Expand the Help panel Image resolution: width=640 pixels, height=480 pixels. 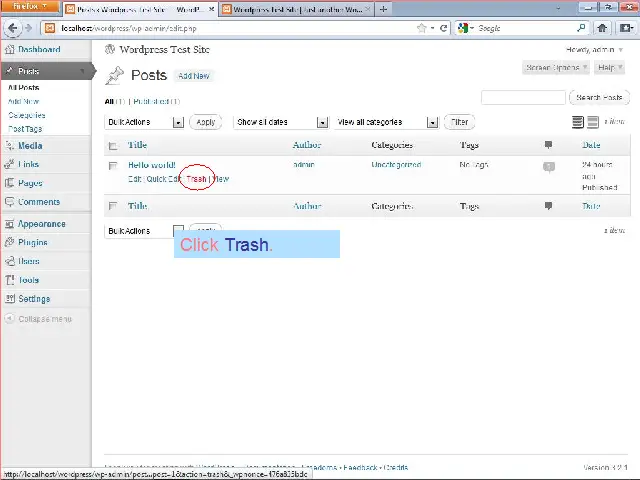pos(609,67)
